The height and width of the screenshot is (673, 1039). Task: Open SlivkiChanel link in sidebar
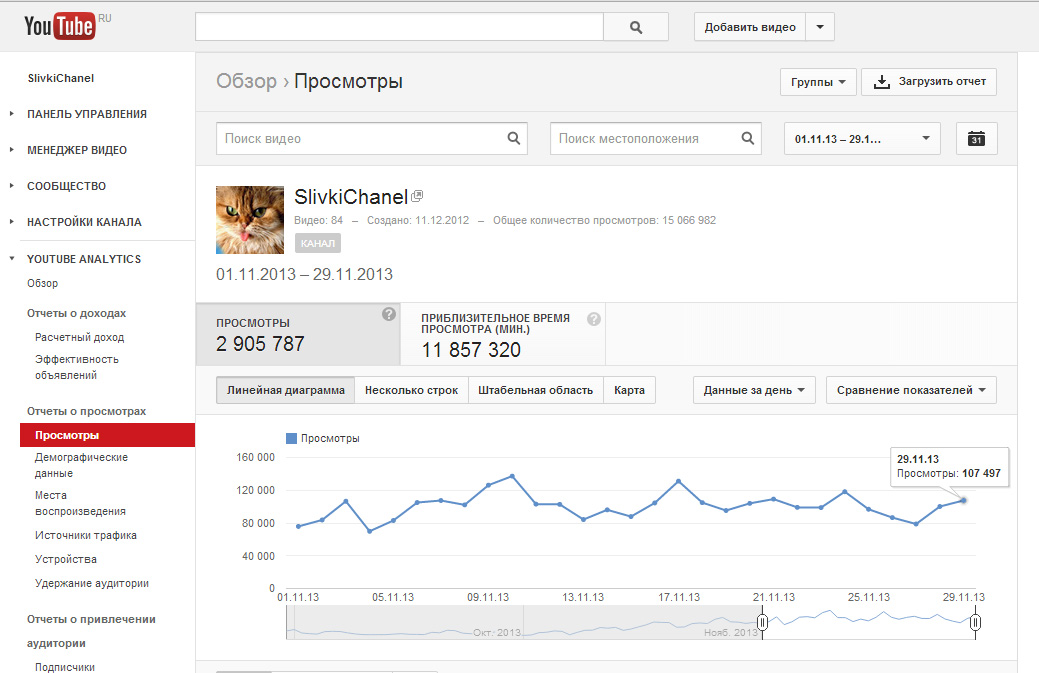(61, 78)
